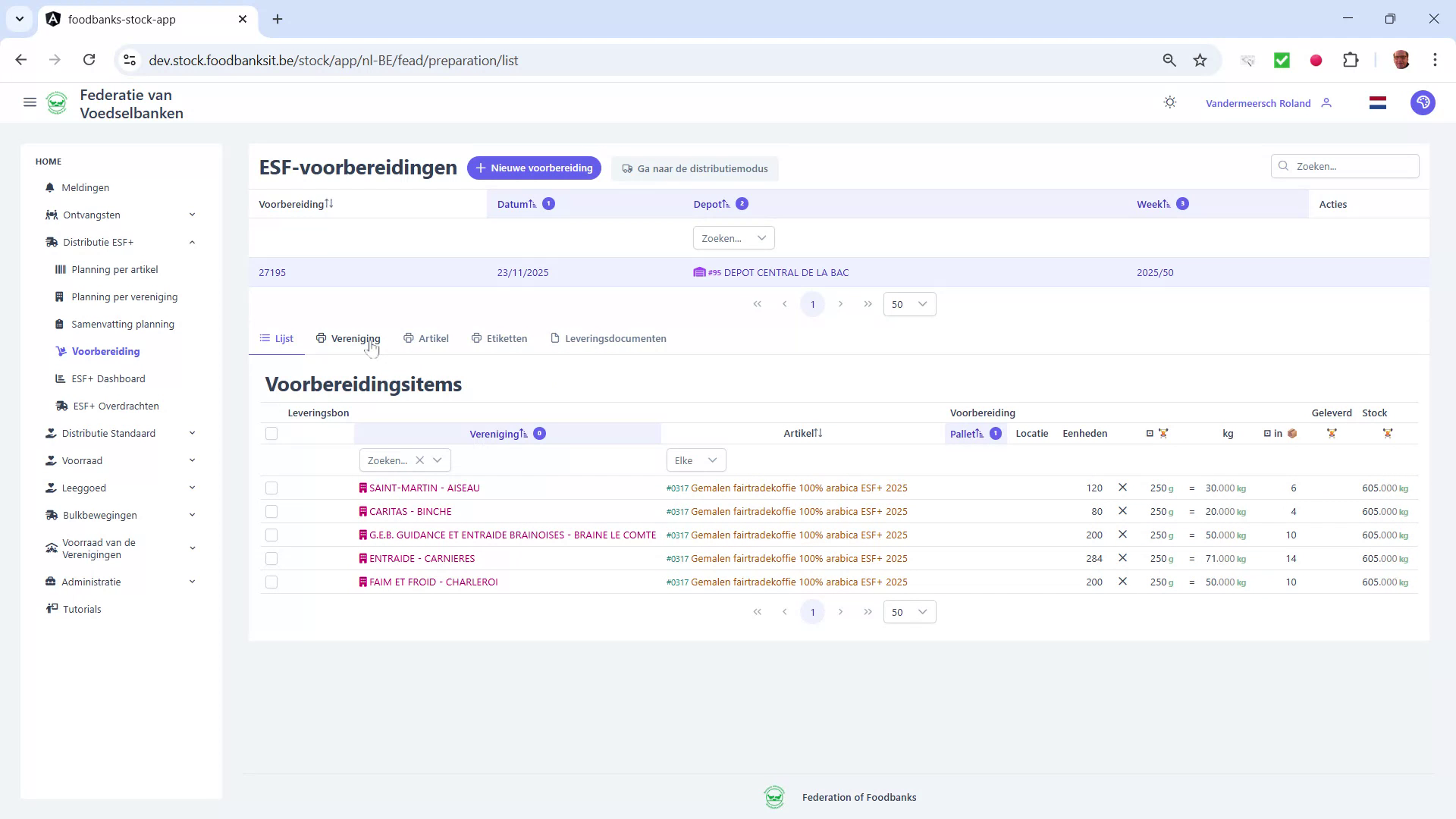Switch to the Etiketten tab
Image resolution: width=1456 pixels, height=819 pixels.
click(499, 338)
